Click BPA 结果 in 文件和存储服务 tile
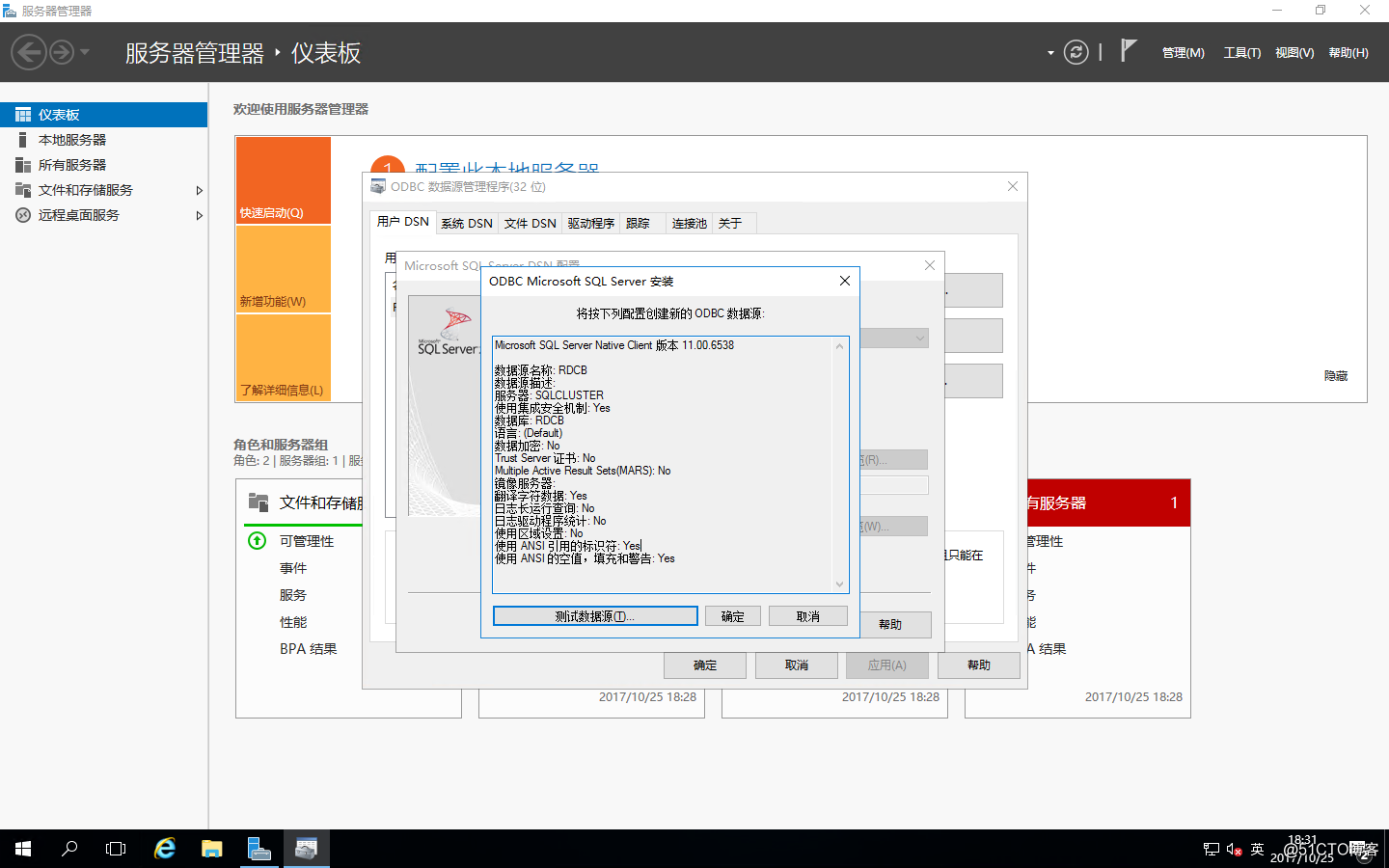The image size is (1389, 868). click(309, 649)
